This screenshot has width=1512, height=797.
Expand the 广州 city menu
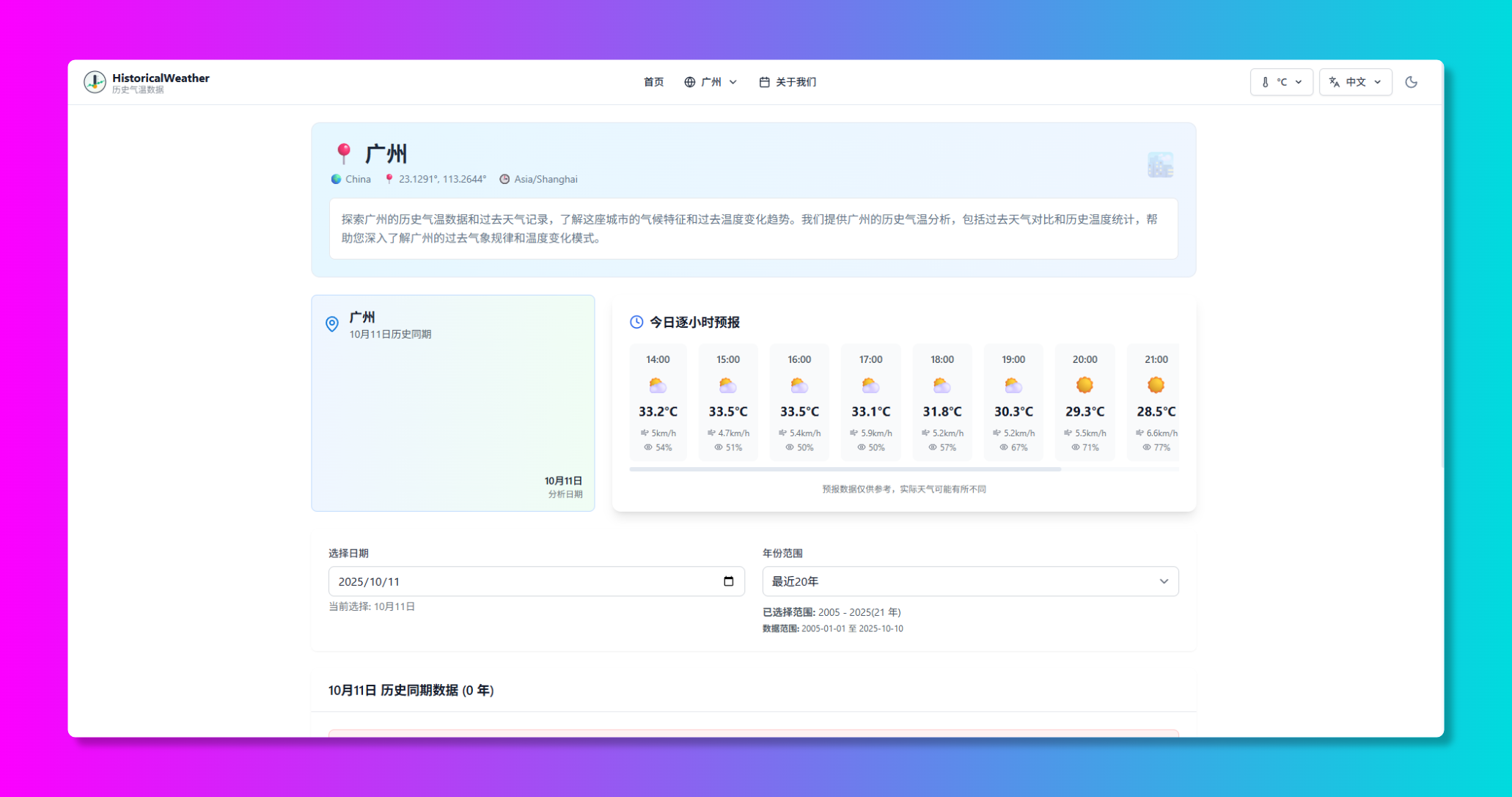tap(711, 82)
